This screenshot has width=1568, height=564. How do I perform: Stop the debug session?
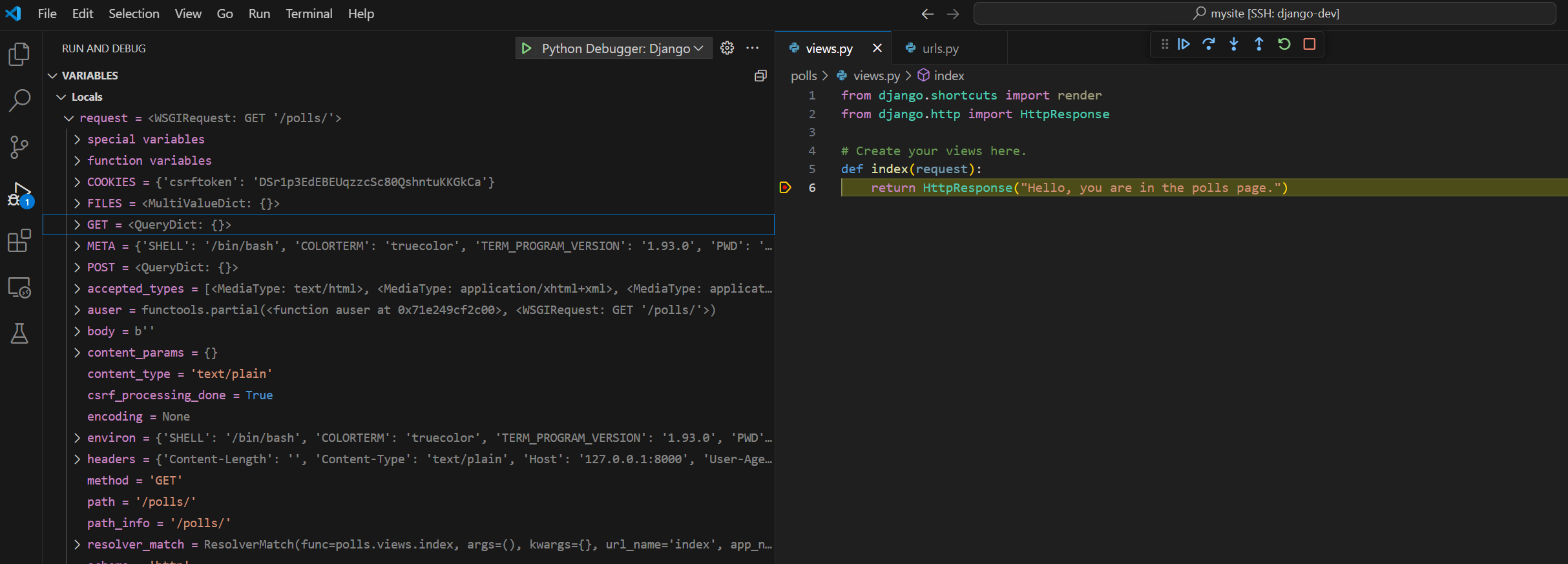[1310, 44]
